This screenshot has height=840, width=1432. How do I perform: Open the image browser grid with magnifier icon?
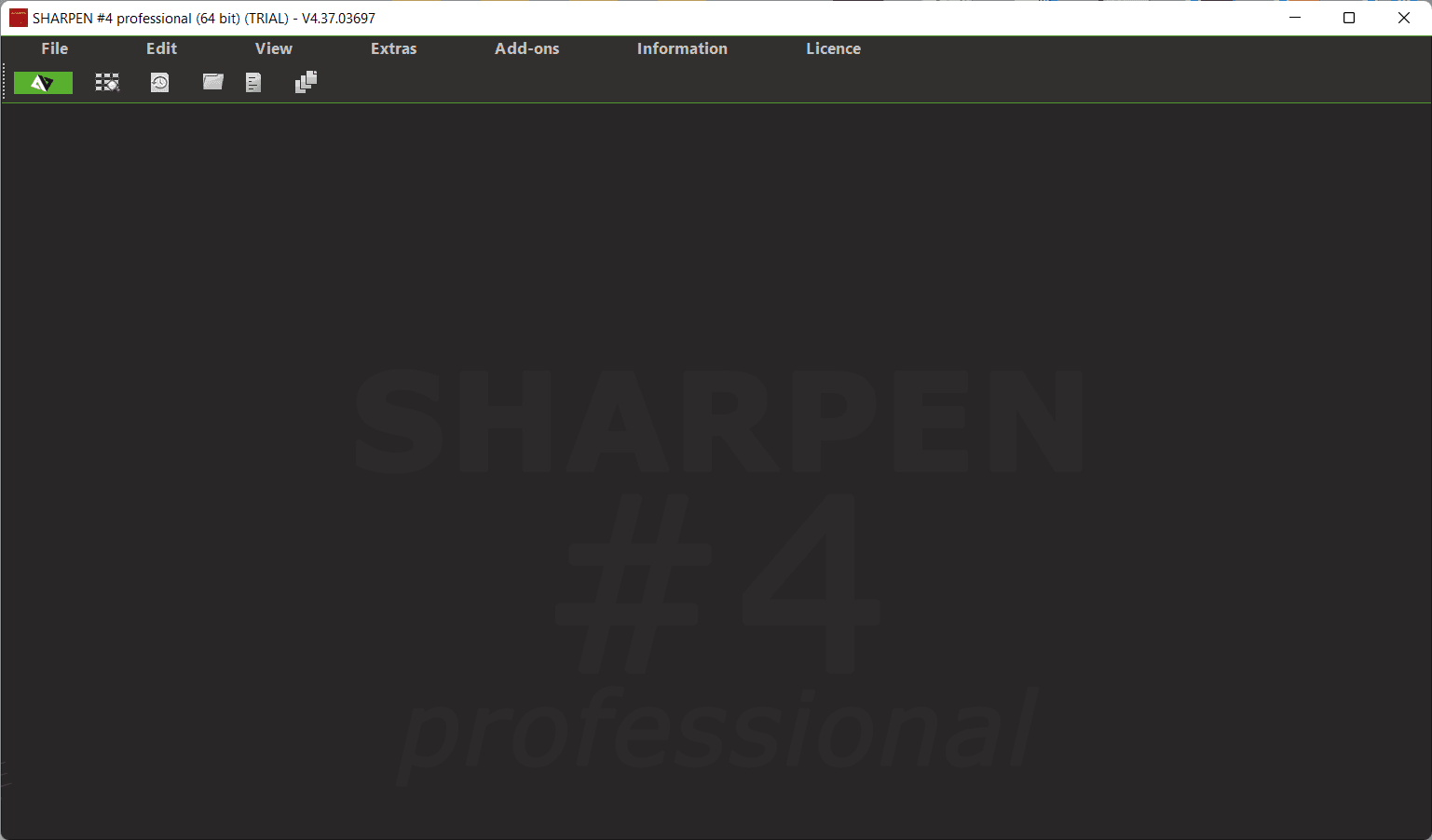tap(107, 83)
